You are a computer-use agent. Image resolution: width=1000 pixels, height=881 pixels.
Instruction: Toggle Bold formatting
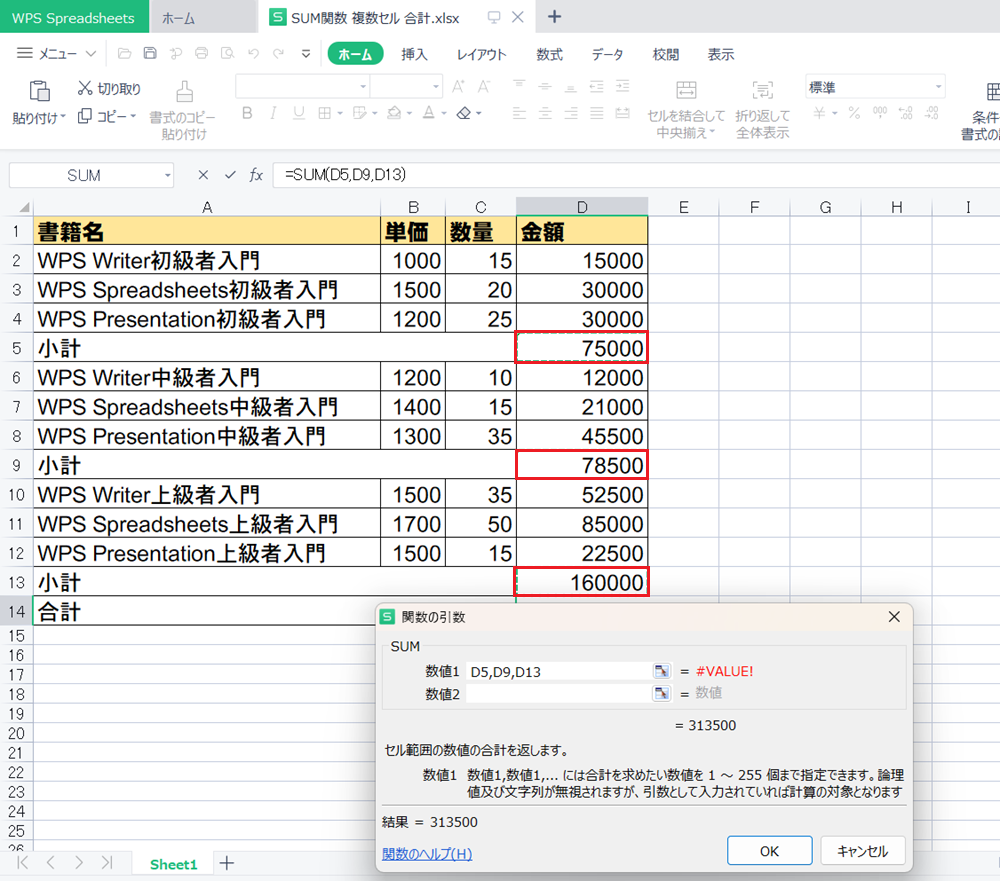tap(247, 113)
